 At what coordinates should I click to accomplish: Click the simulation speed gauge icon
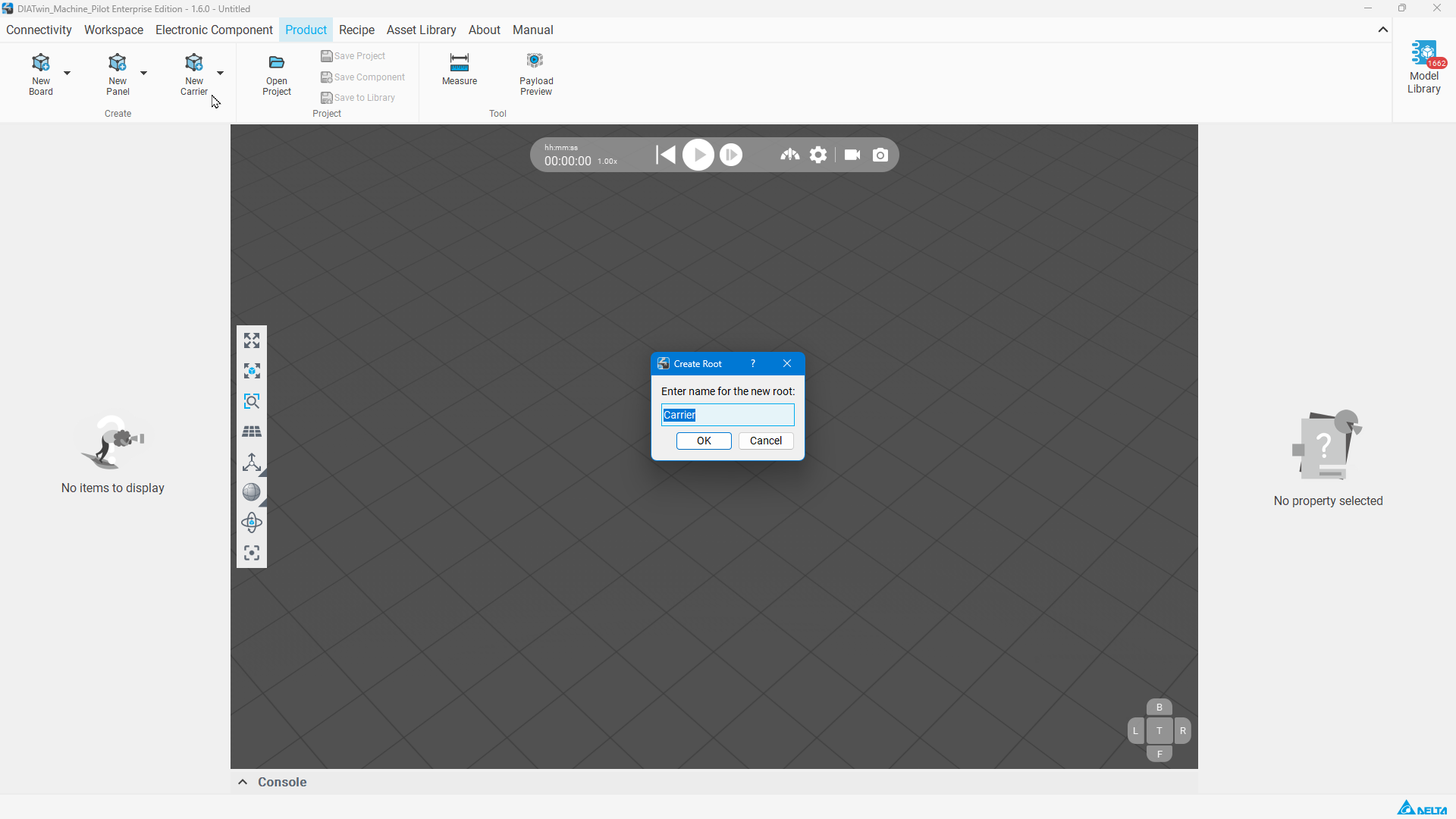pos(790,155)
